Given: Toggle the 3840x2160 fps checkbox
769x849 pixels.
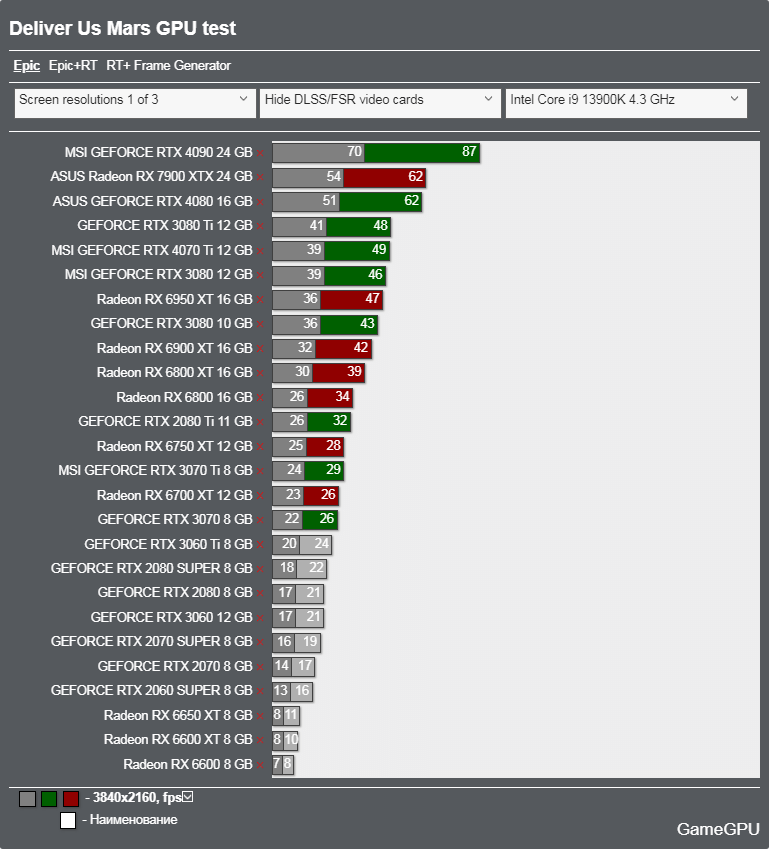Looking at the screenshot, I should click(x=187, y=796).
